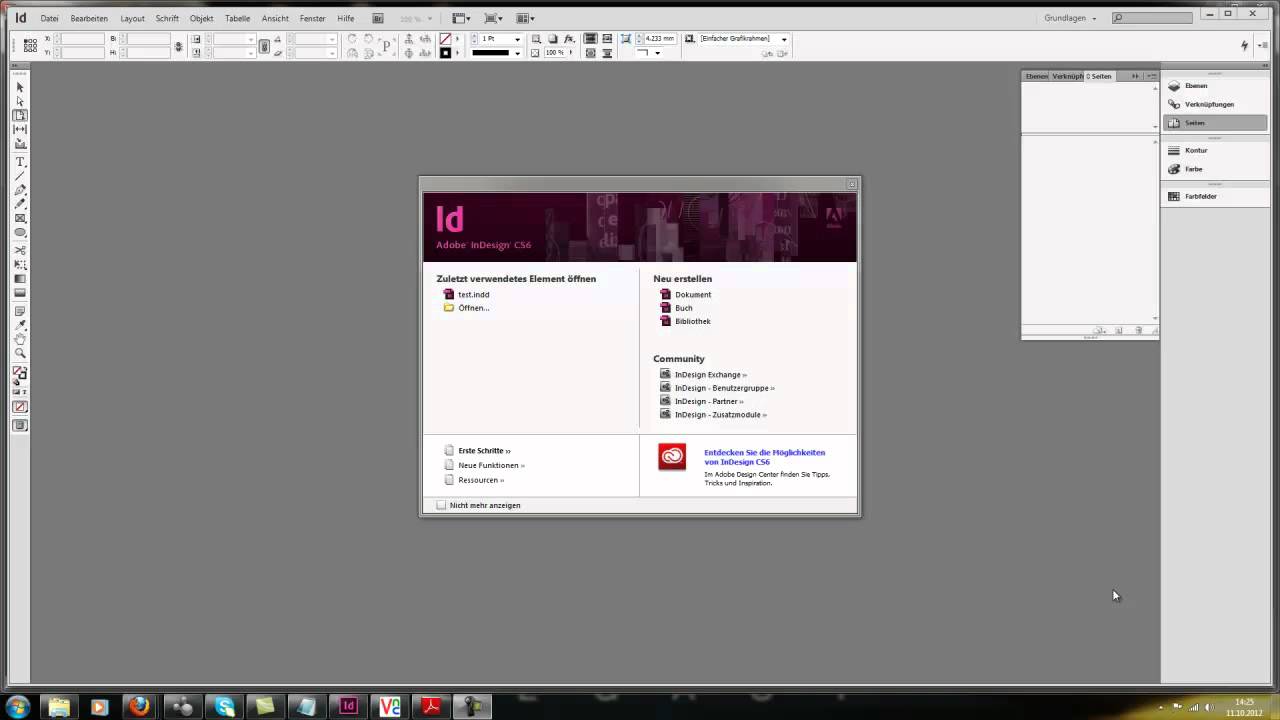Create new Dokument from welcome dialog
1280x720 pixels.
tap(693, 295)
